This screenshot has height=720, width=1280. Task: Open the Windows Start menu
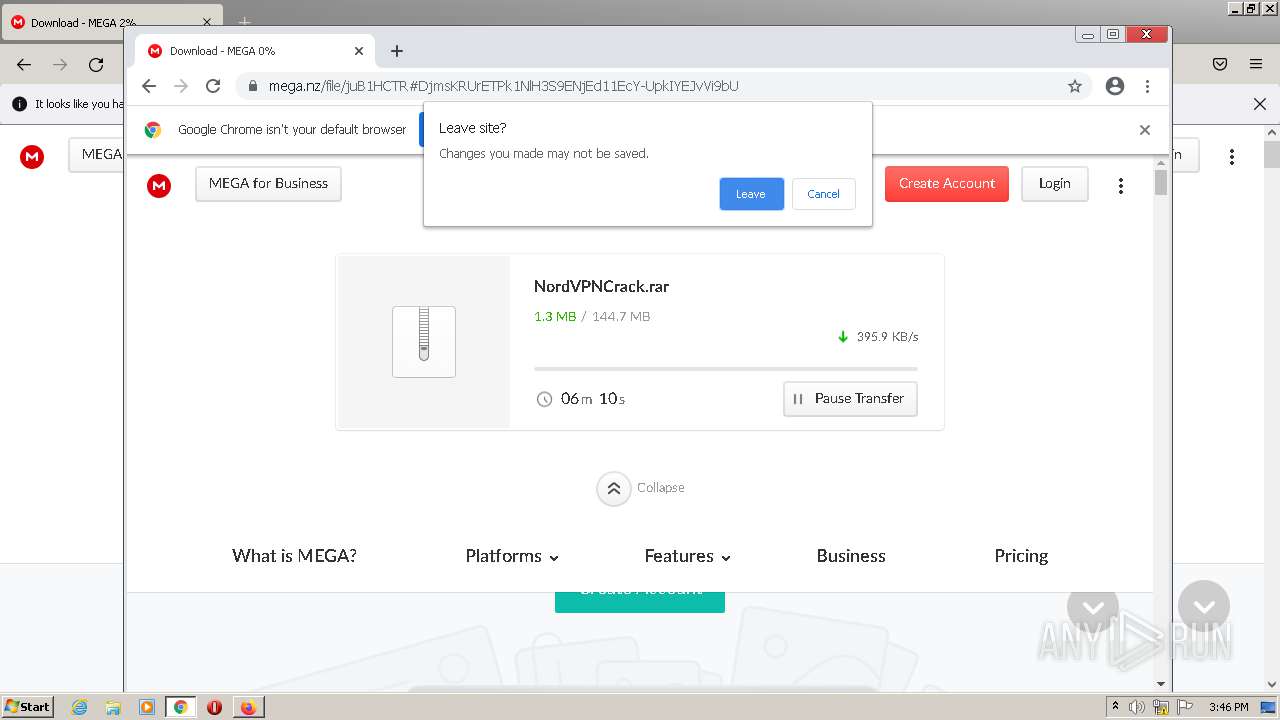pos(27,706)
